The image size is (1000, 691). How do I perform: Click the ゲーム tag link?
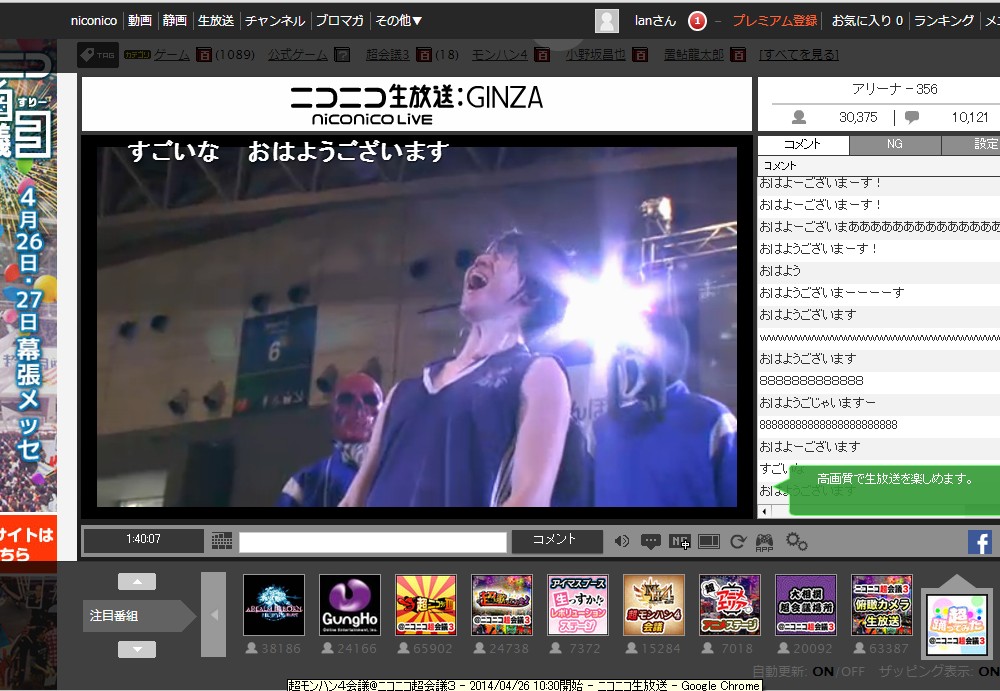[x=172, y=55]
